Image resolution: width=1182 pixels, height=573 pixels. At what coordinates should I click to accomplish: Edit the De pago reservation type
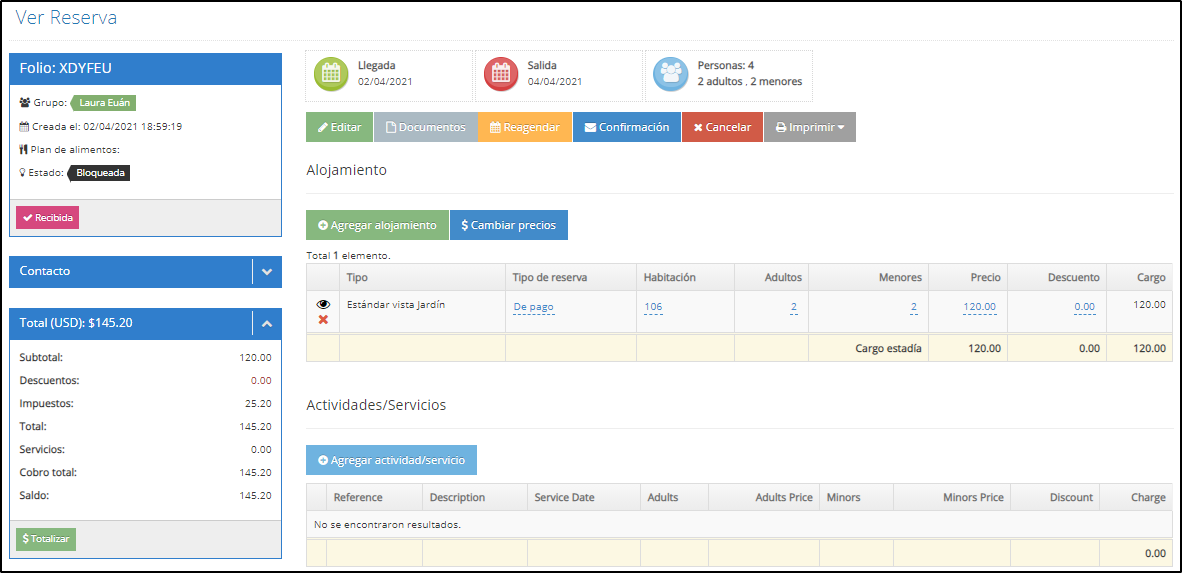[534, 307]
